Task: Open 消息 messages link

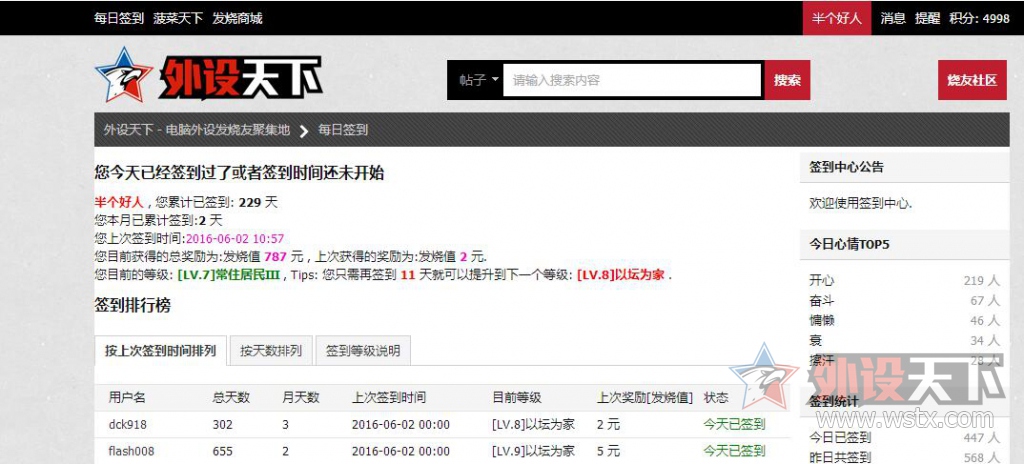Action: [893, 18]
